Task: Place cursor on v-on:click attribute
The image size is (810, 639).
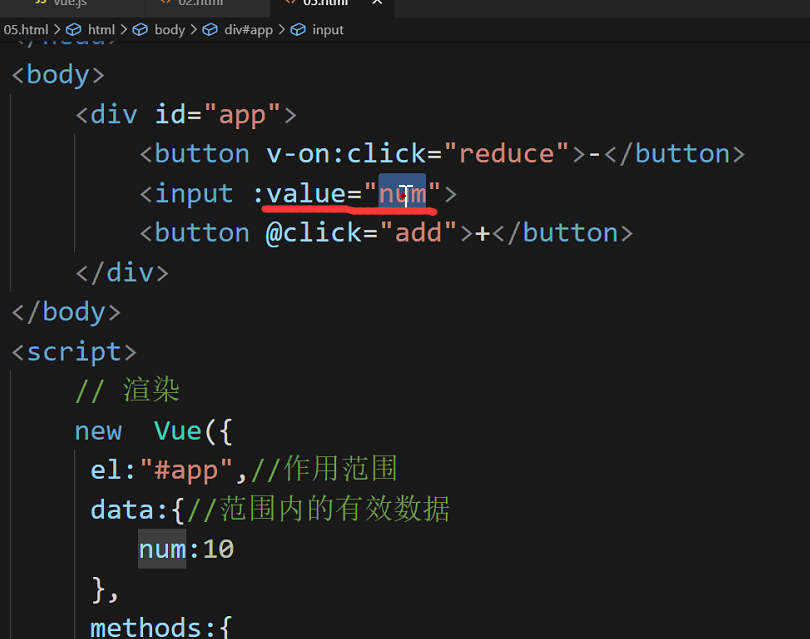Action: coord(346,153)
